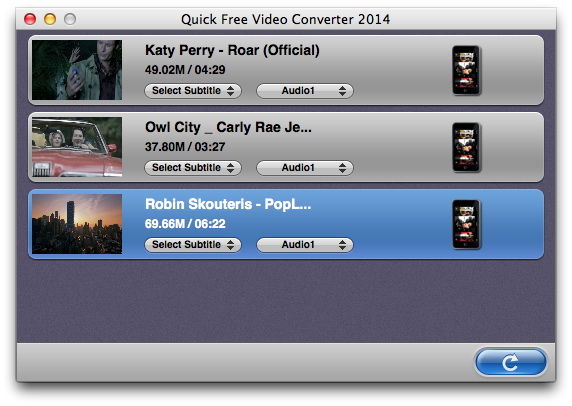
Task: Open Audio1 dropdown for Robin Skouteris video
Action: (x=305, y=244)
